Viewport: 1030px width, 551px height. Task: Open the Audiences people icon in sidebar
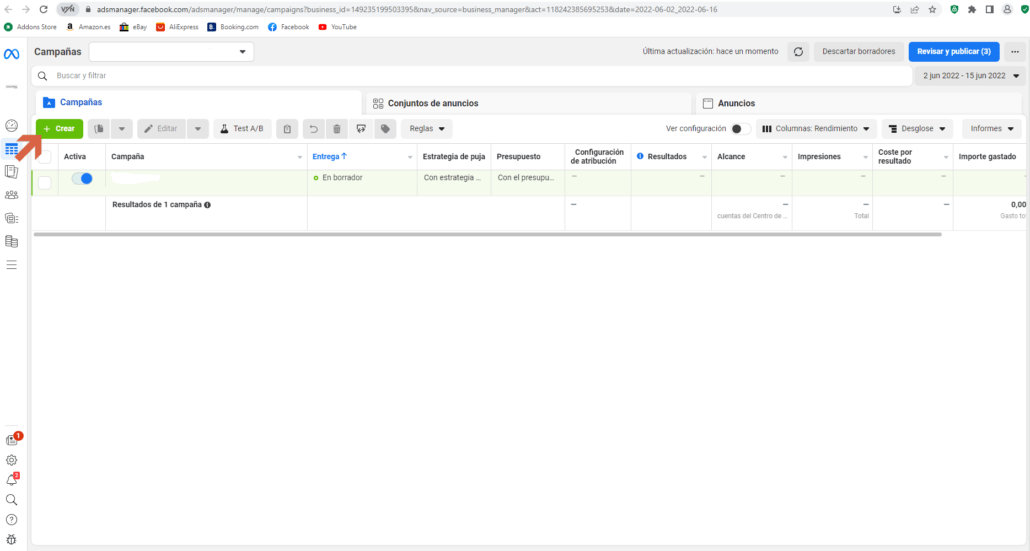(12, 195)
